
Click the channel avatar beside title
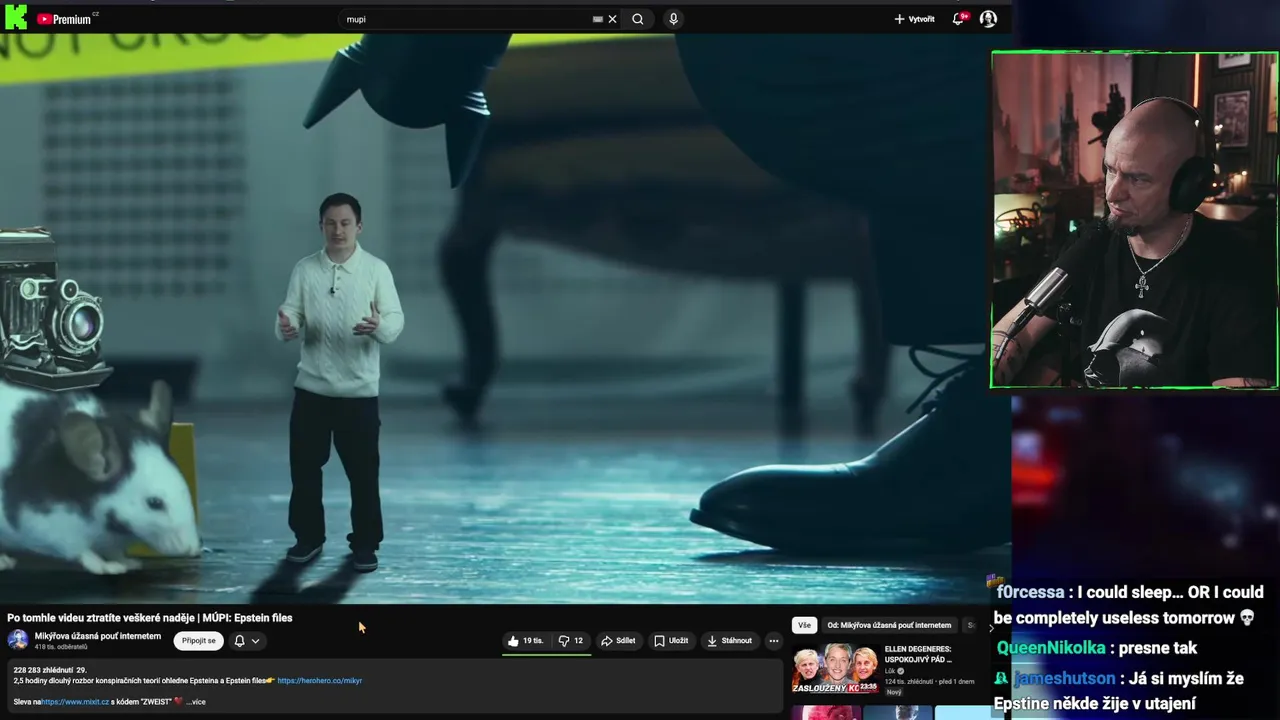[18, 640]
